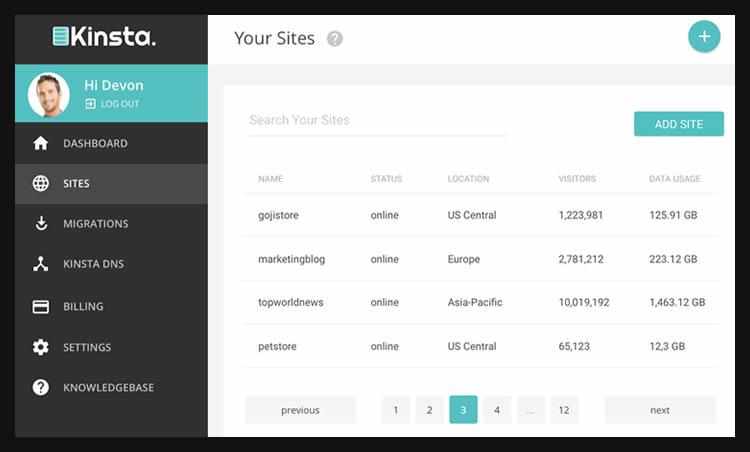This screenshot has width=750, height=452.
Task: Jump to page 12
Action: pyautogui.click(x=564, y=410)
